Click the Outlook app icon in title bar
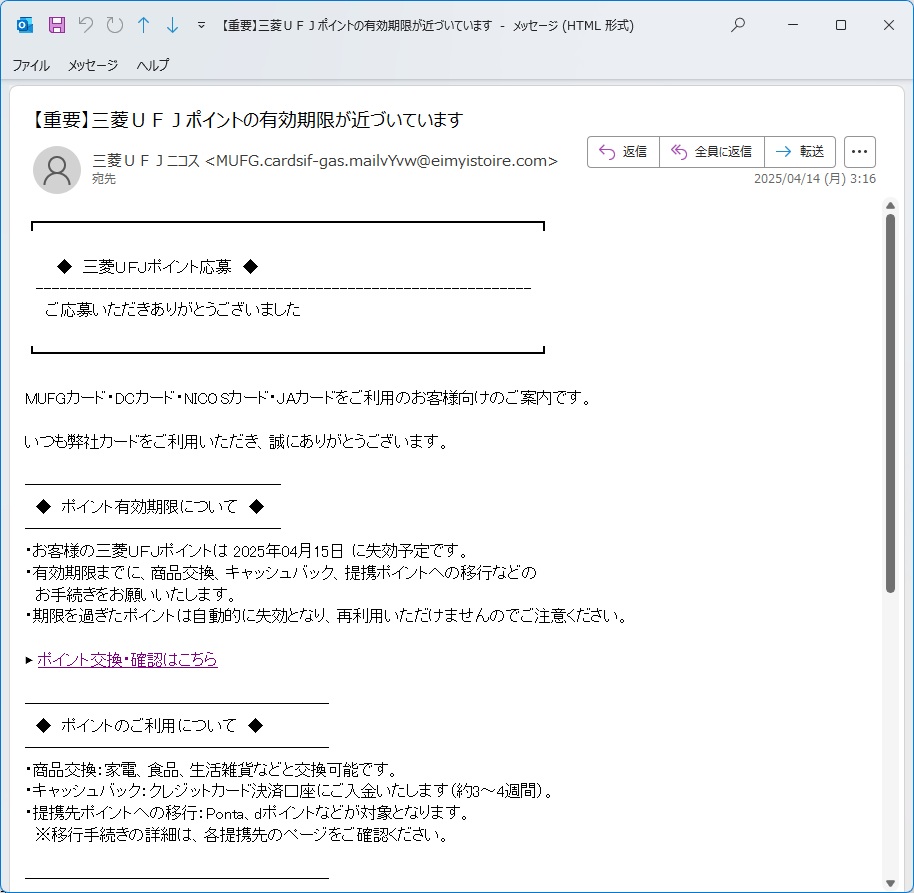 pos(24,25)
